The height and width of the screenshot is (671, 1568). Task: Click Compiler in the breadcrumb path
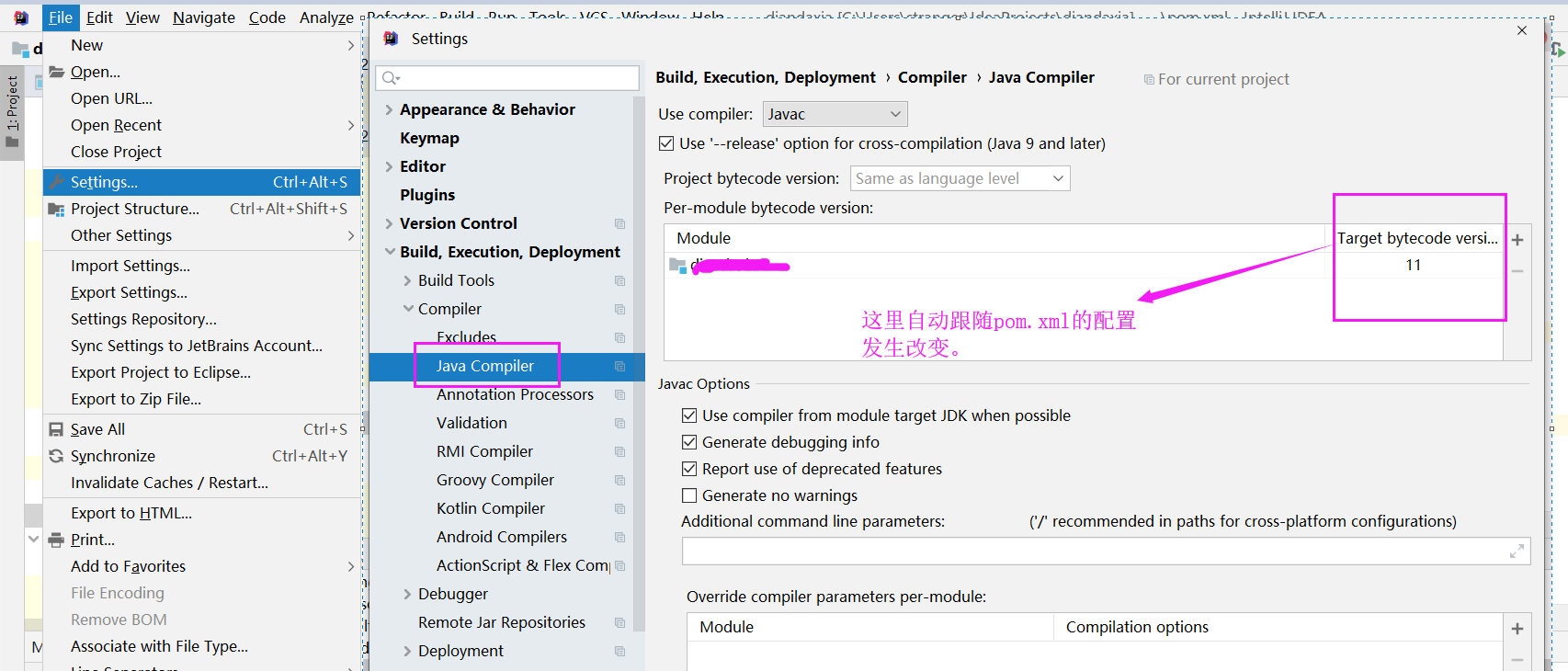coord(932,77)
